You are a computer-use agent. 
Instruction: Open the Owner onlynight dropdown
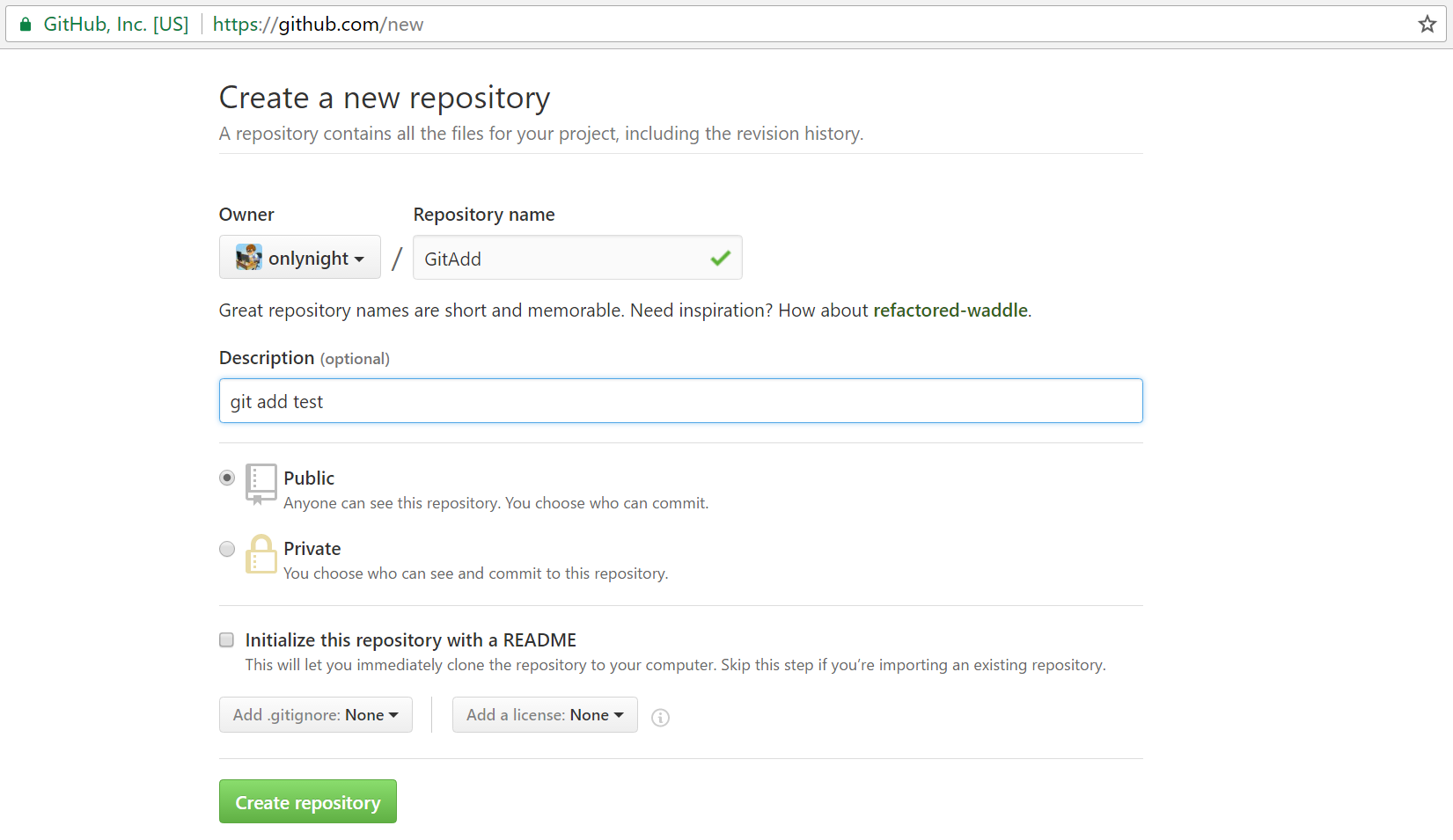pos(300,257)
